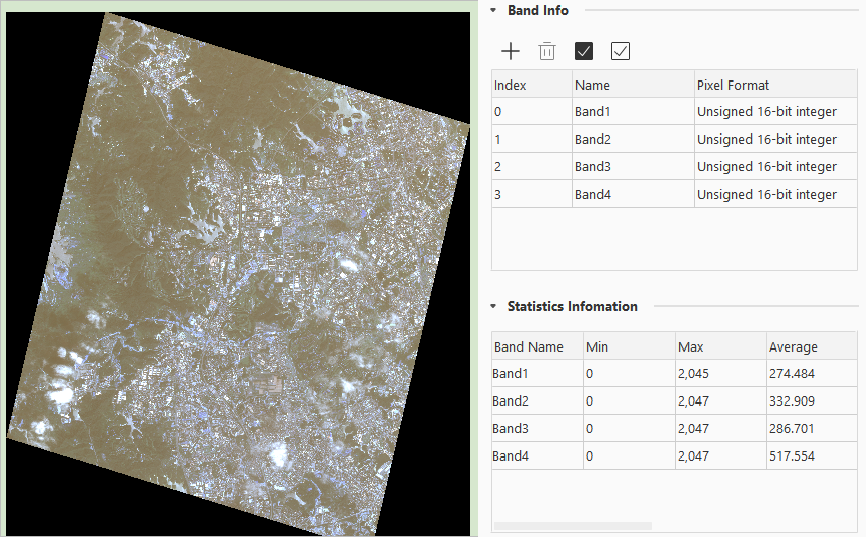Screen dimensions: 866x537
Task: Click the Min column header
Action: (x=629, y=347)
